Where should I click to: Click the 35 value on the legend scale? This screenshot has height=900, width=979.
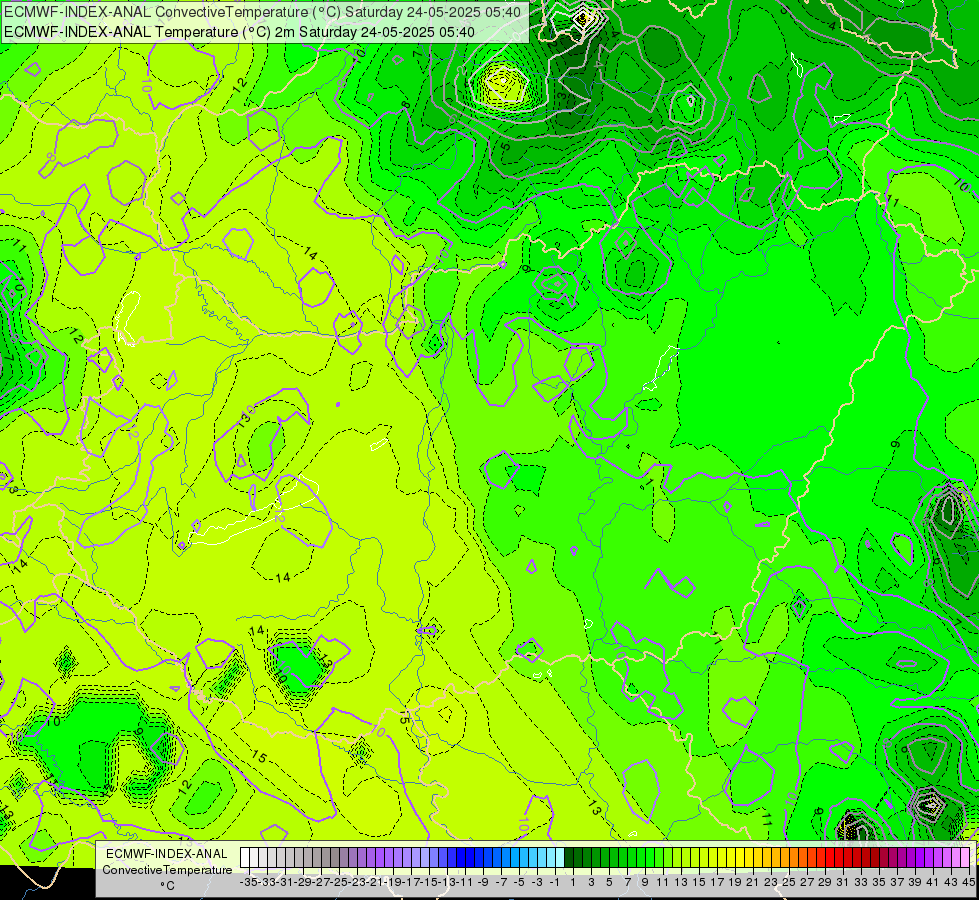click(x=879, y=882)
